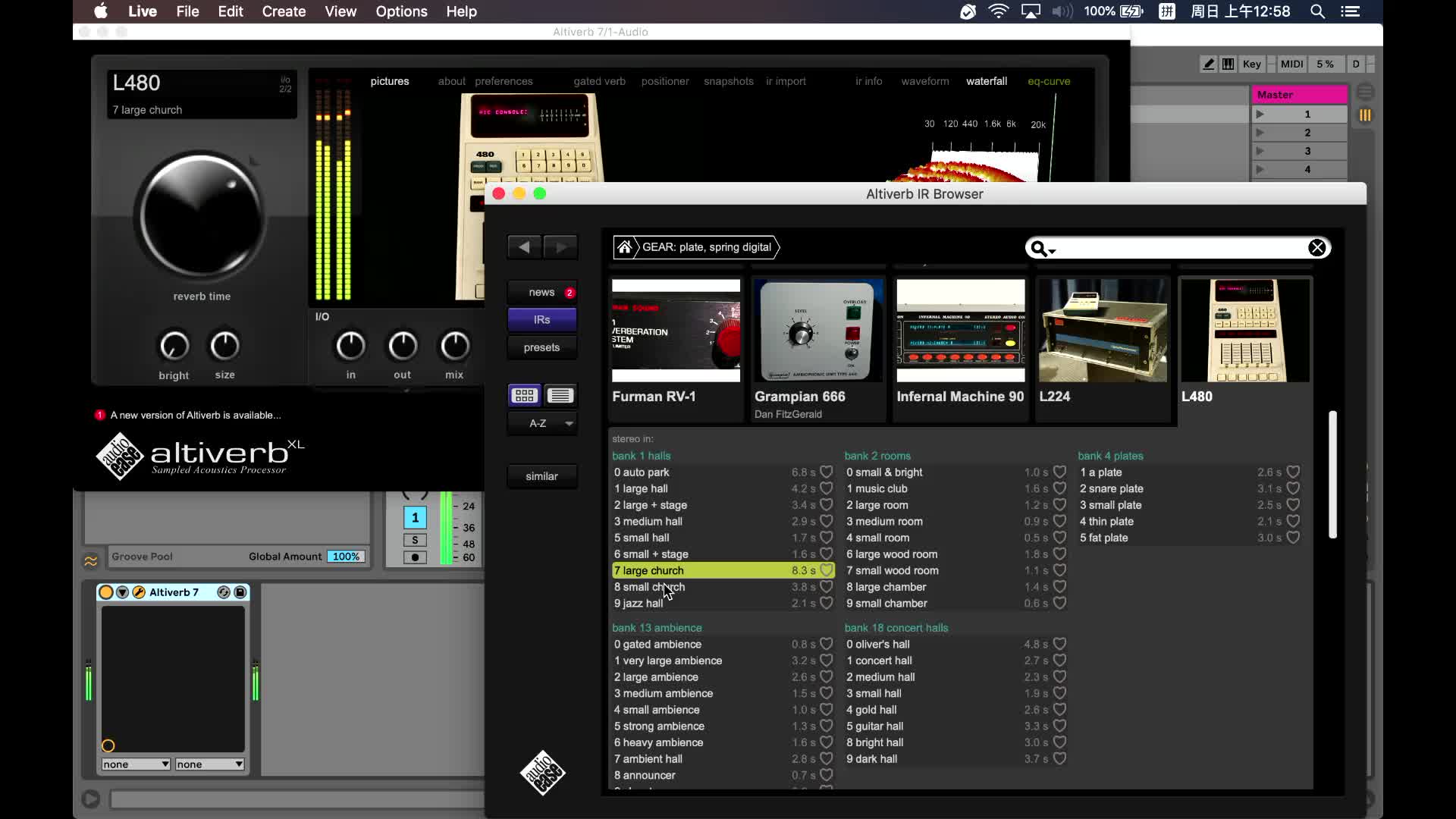This screenshot has height=819, width=1456.
Task: Open the waterfall tab
Action: 987,81
